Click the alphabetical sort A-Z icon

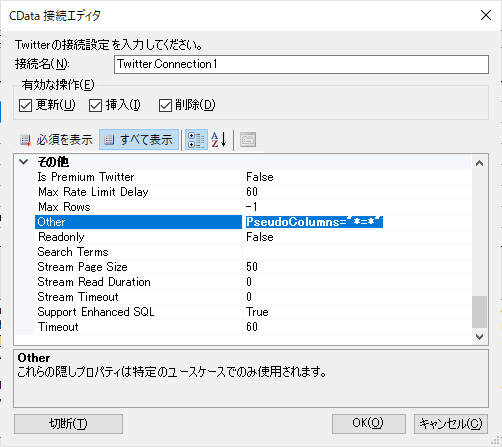coord(219,140)
